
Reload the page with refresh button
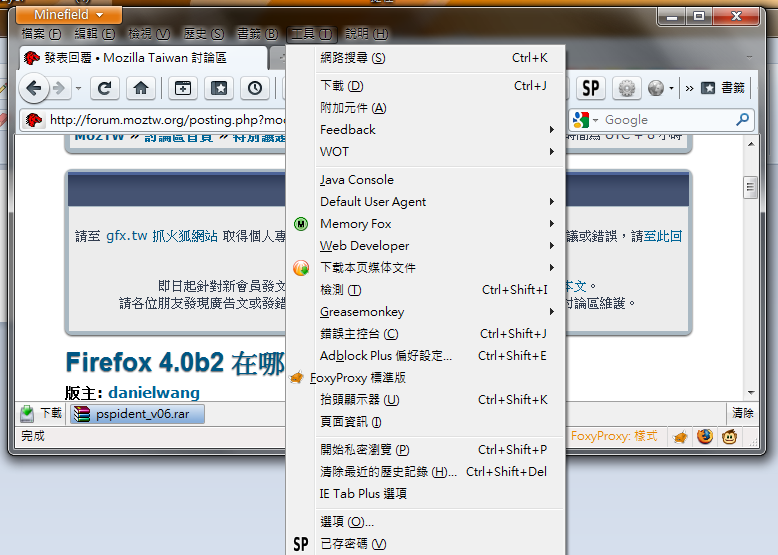coord(104,88)
